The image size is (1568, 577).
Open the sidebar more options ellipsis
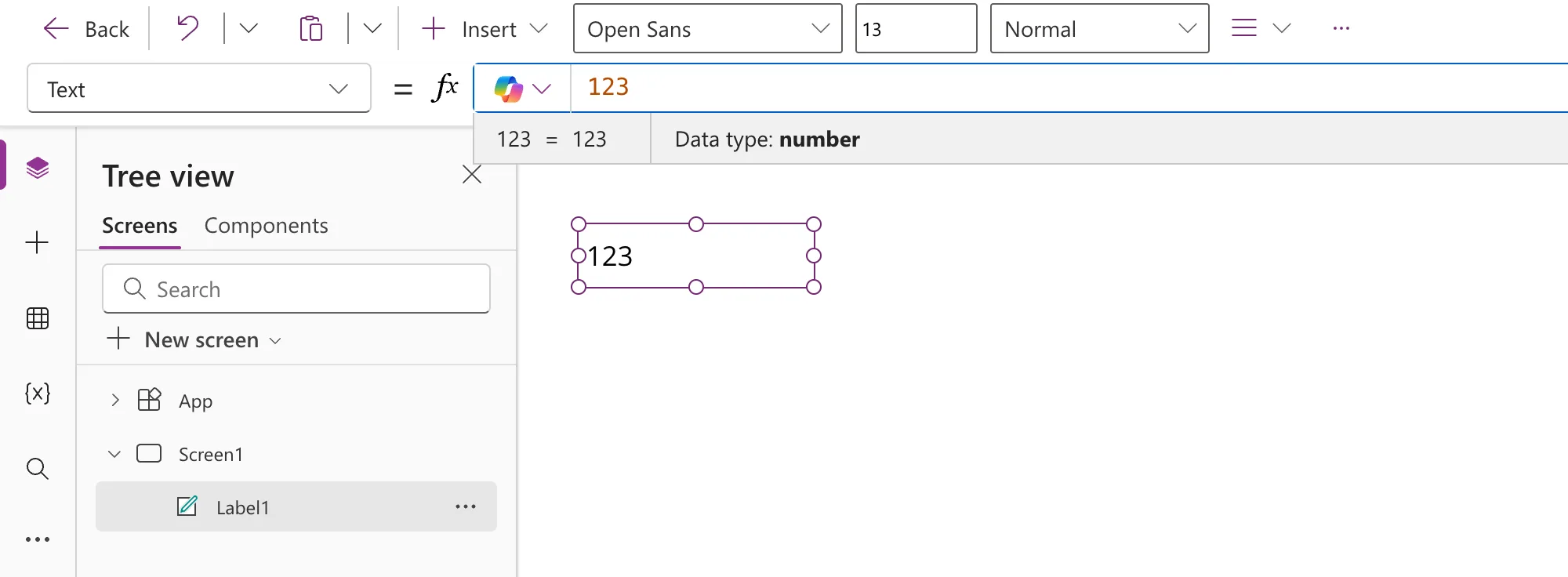pos(38,539)
